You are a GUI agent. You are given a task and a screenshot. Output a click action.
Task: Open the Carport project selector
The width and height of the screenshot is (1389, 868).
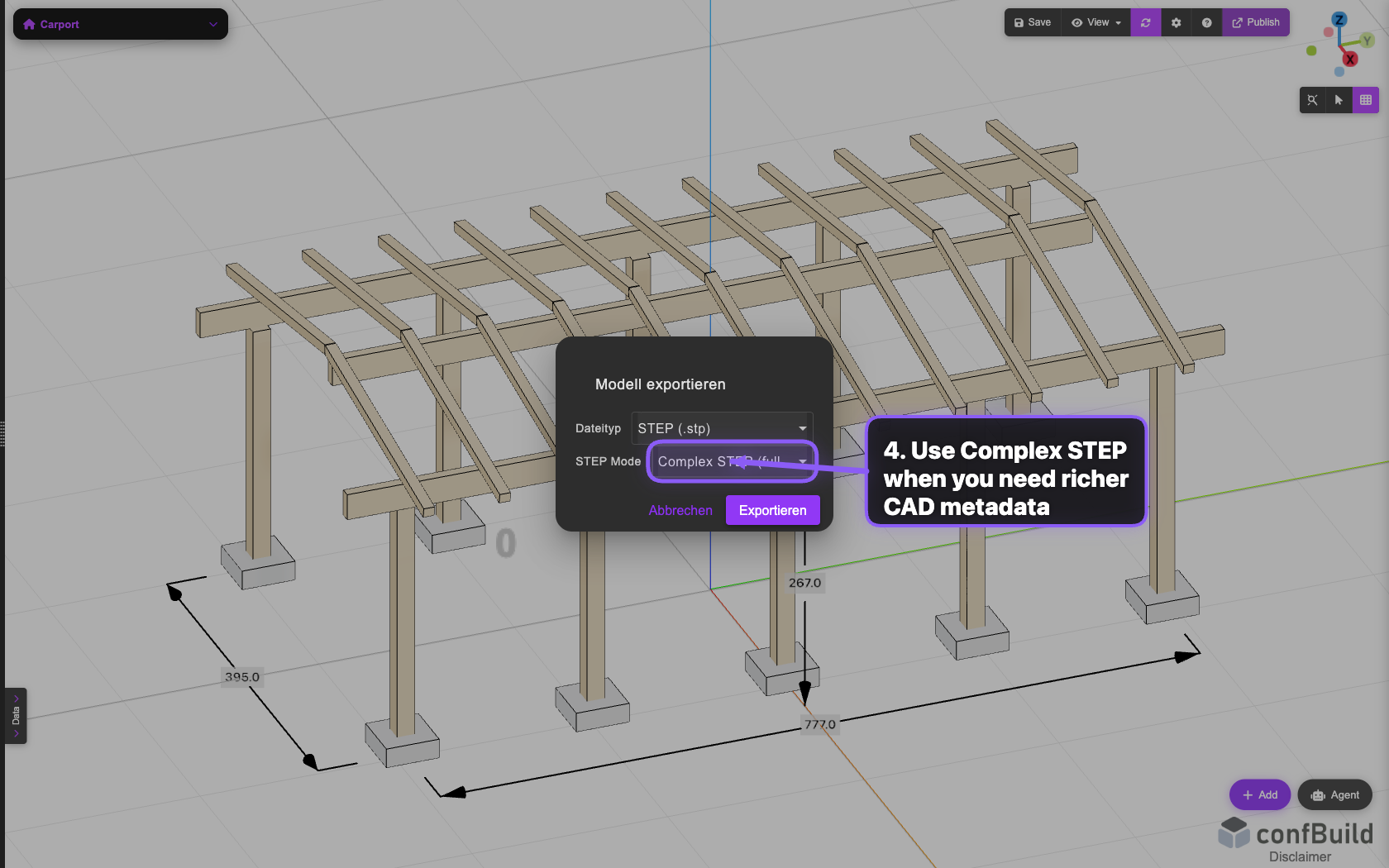tap(213, 24)
